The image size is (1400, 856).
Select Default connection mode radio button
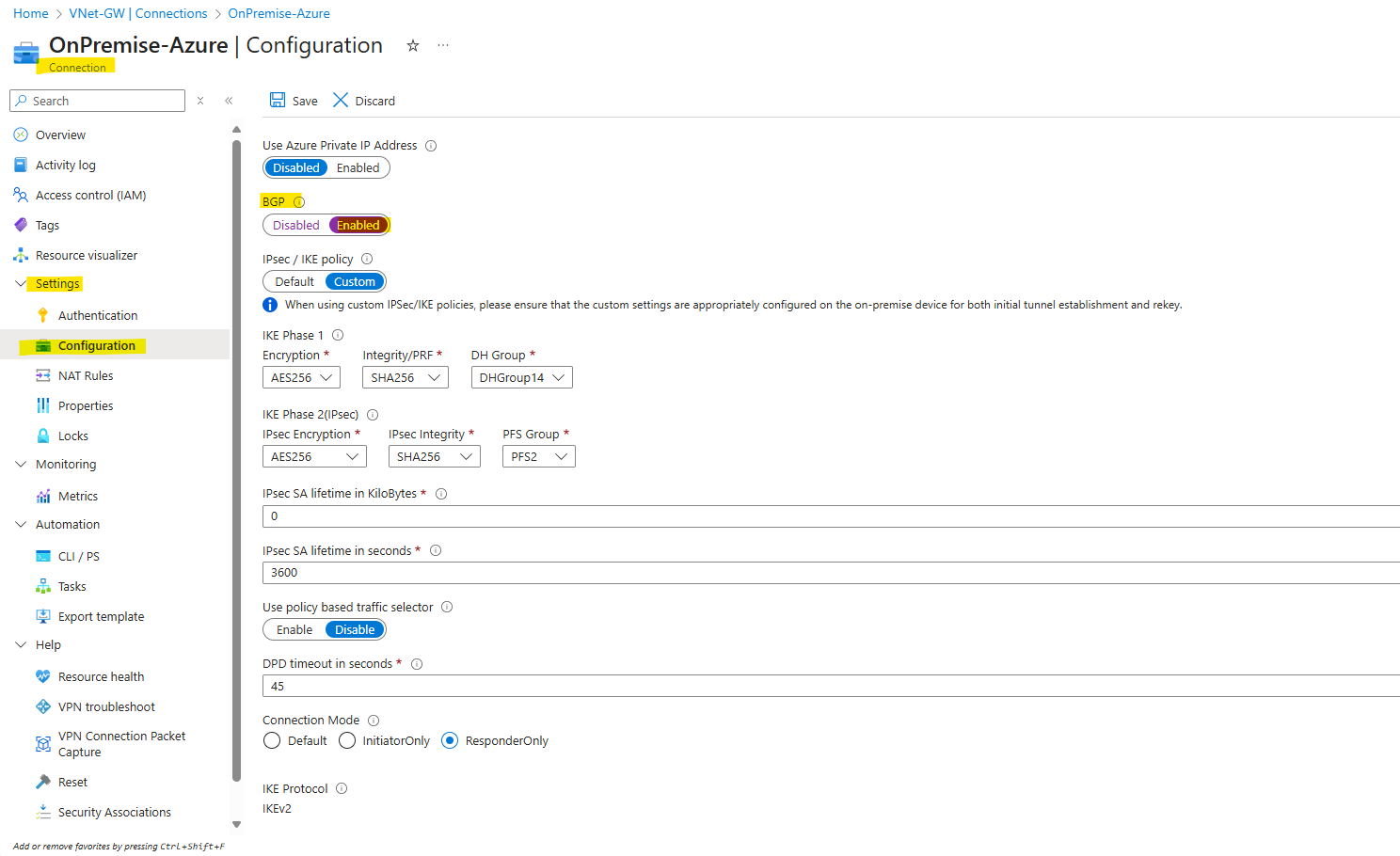point(272,740)
